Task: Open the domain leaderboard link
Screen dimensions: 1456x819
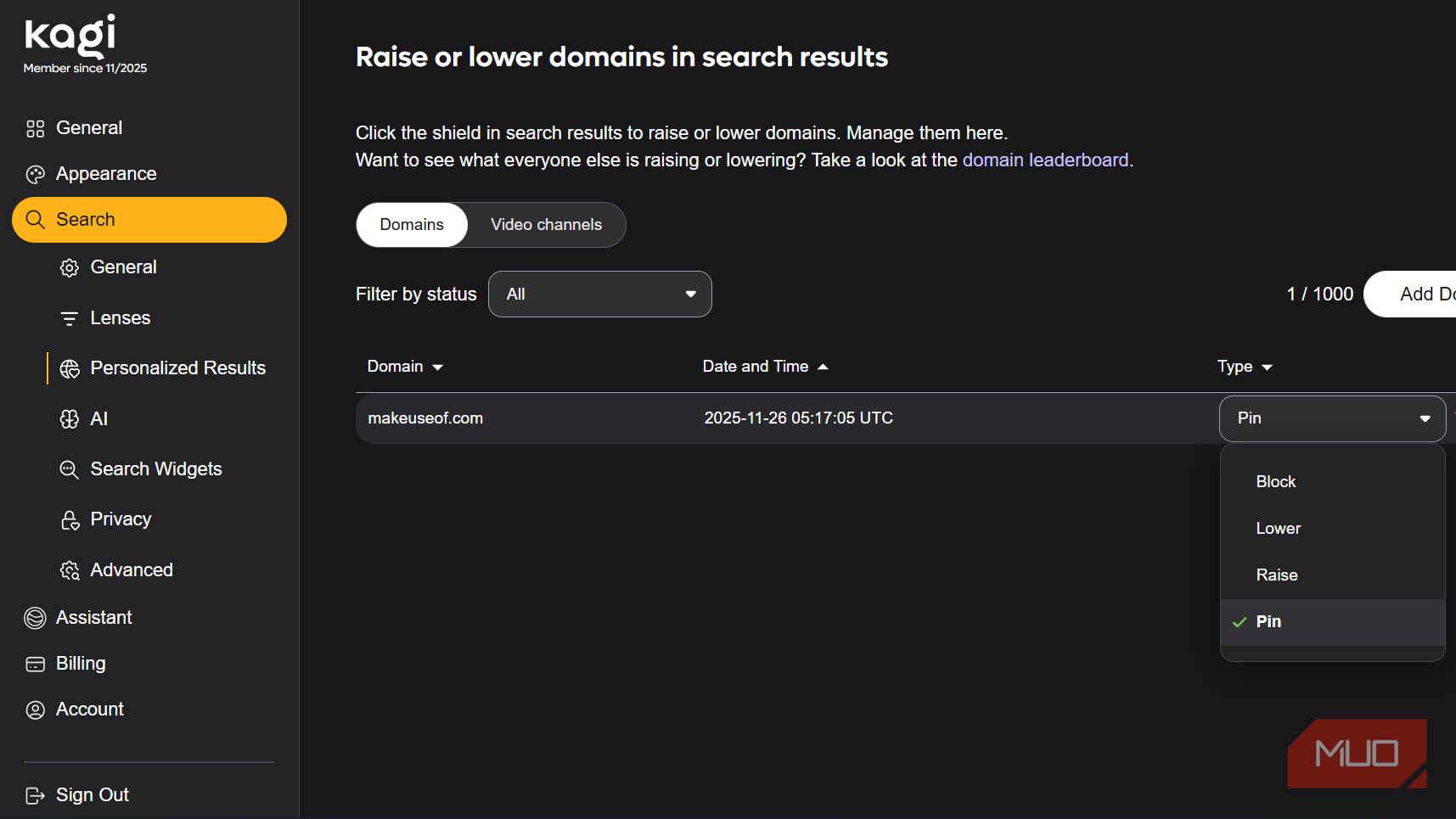Action: [1045, 160]
